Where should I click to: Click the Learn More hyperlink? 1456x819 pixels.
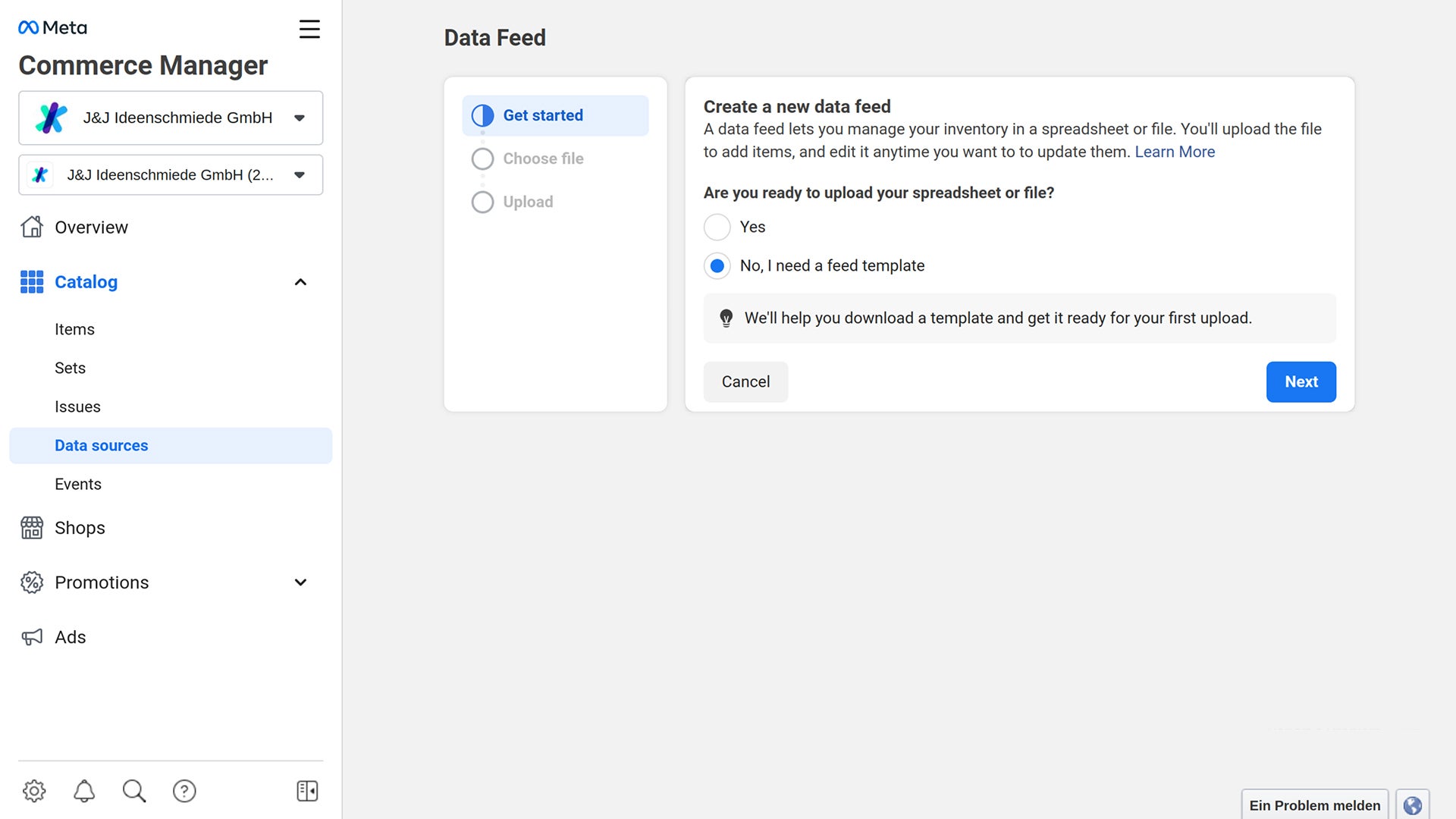coord(1175,152)
